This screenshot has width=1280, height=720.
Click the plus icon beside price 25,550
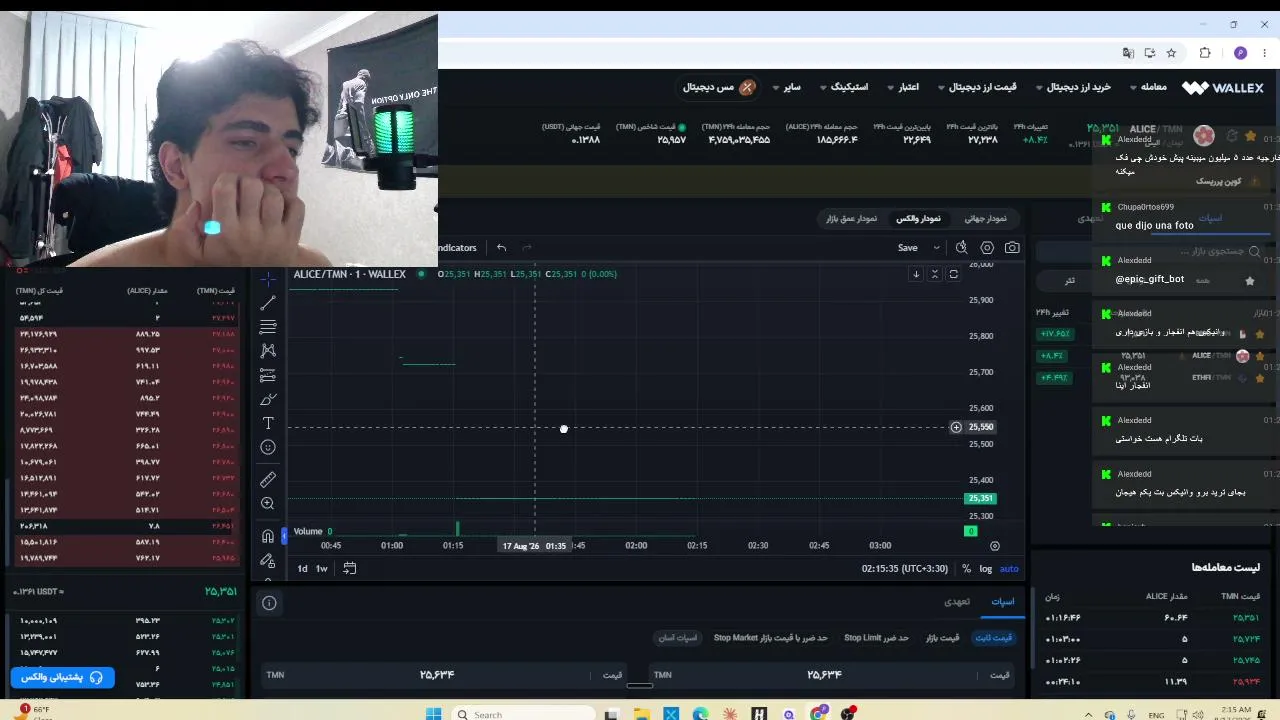click(956, 427)
